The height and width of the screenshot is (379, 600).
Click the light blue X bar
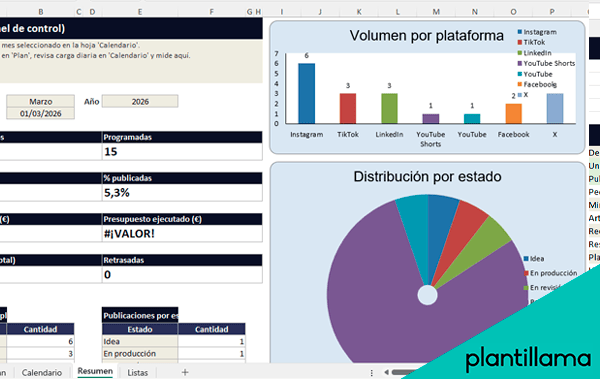coord(555,108)
